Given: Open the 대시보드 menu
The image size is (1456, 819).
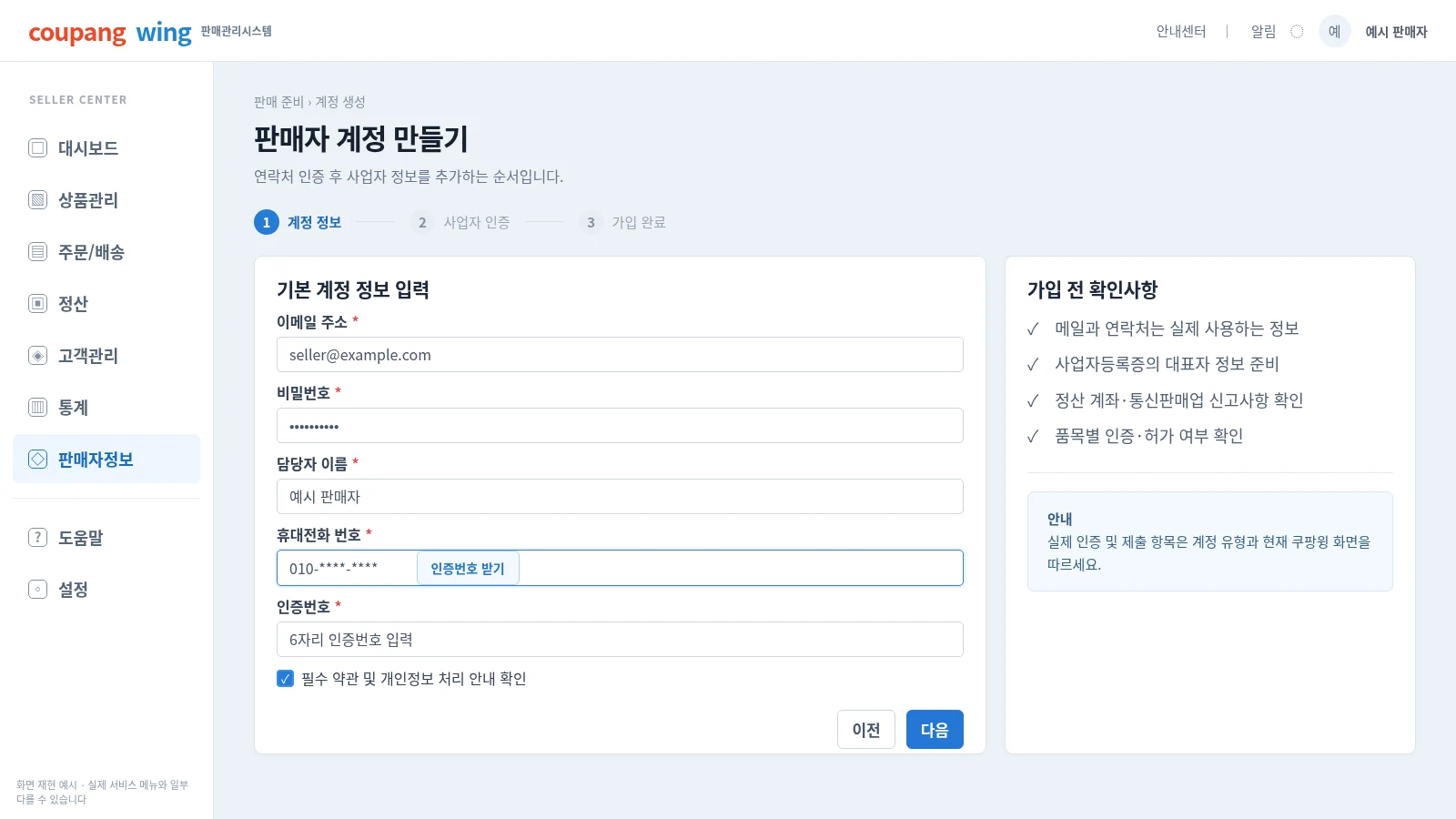Looking at the screenshot, I should coord(106,147).
